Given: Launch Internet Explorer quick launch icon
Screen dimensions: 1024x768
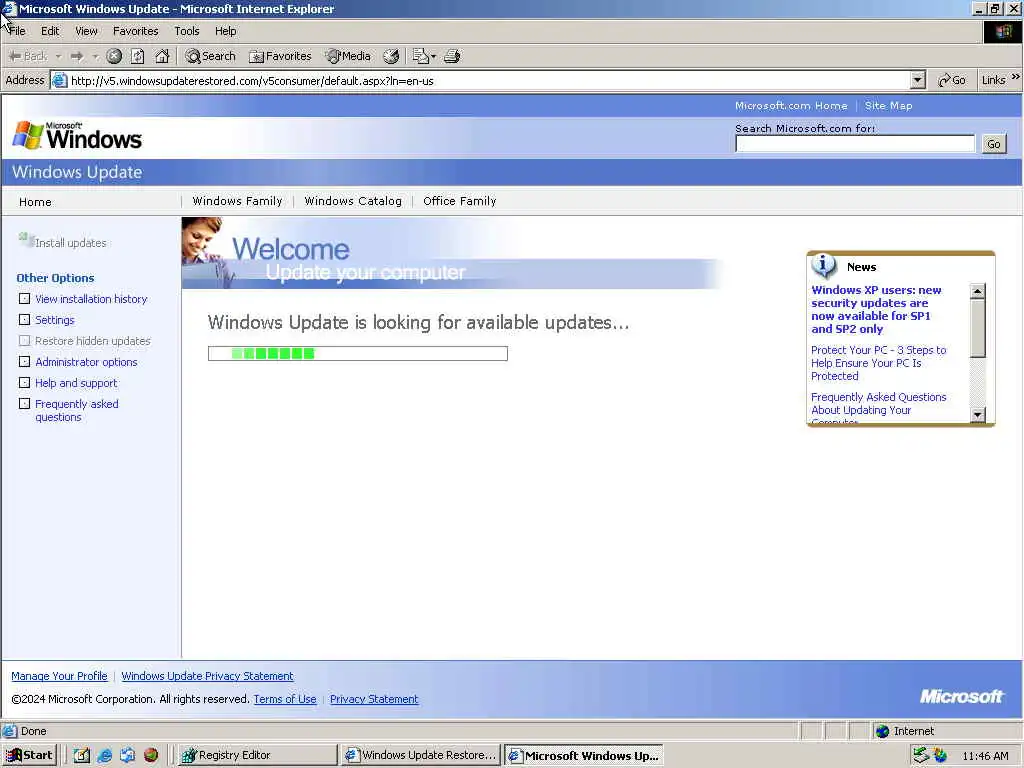Looking at the screenshot, I should [104, 755].
